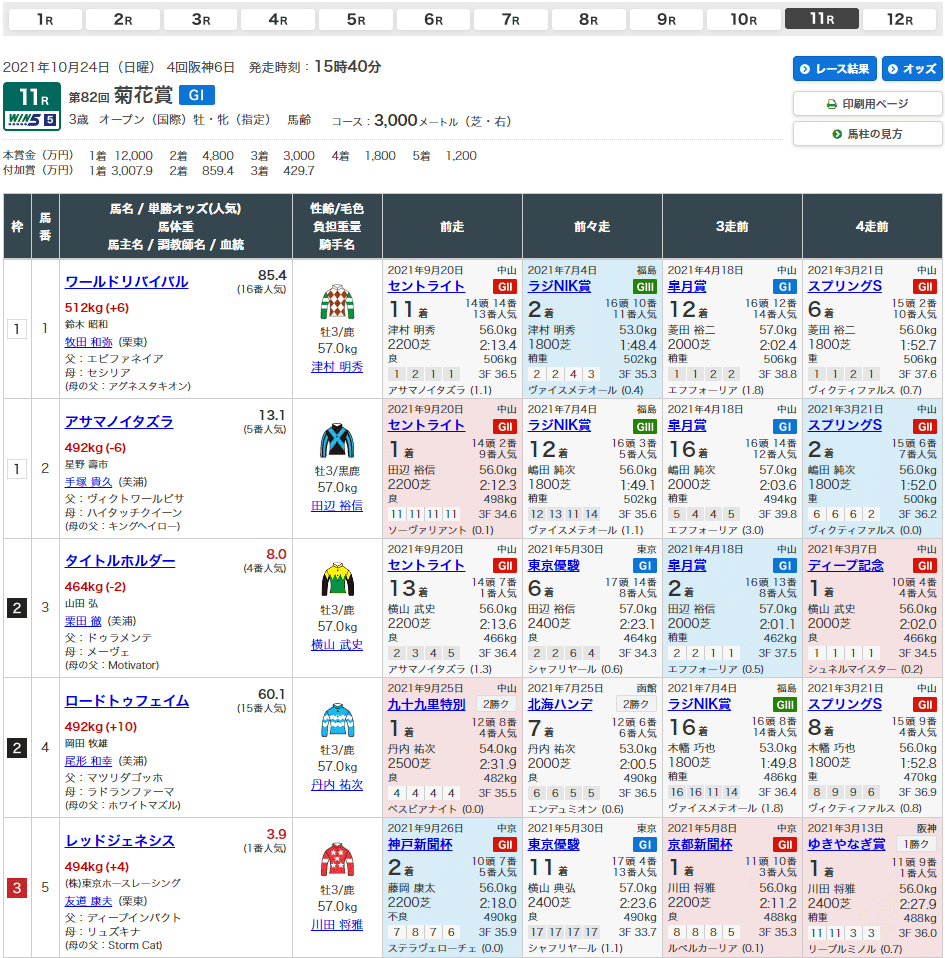Click レッドジェネシス jockey silk icon
Image resolution: width=945 pixels, height=958 pixels.
pyautogui.click(x=337, y=860)
